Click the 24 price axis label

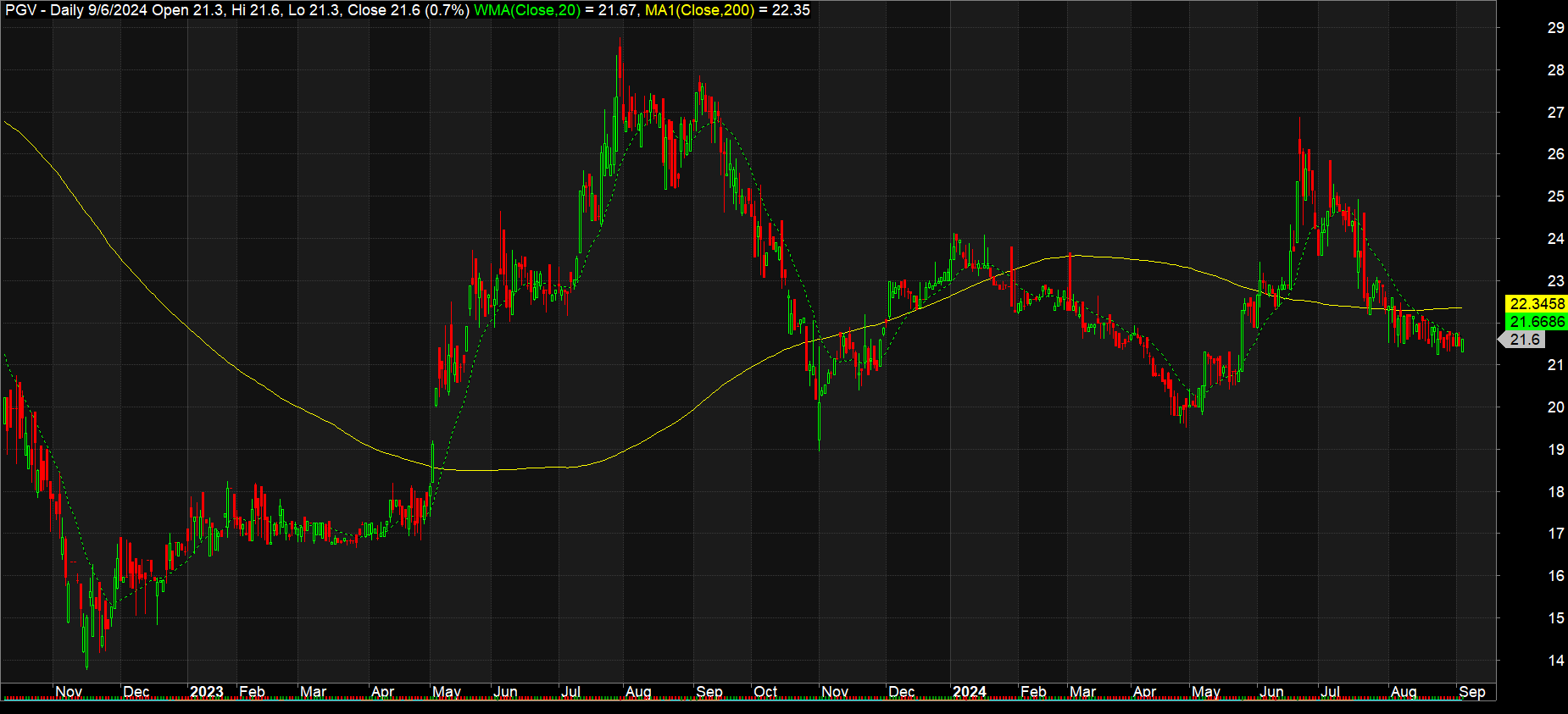point(1556,238)
